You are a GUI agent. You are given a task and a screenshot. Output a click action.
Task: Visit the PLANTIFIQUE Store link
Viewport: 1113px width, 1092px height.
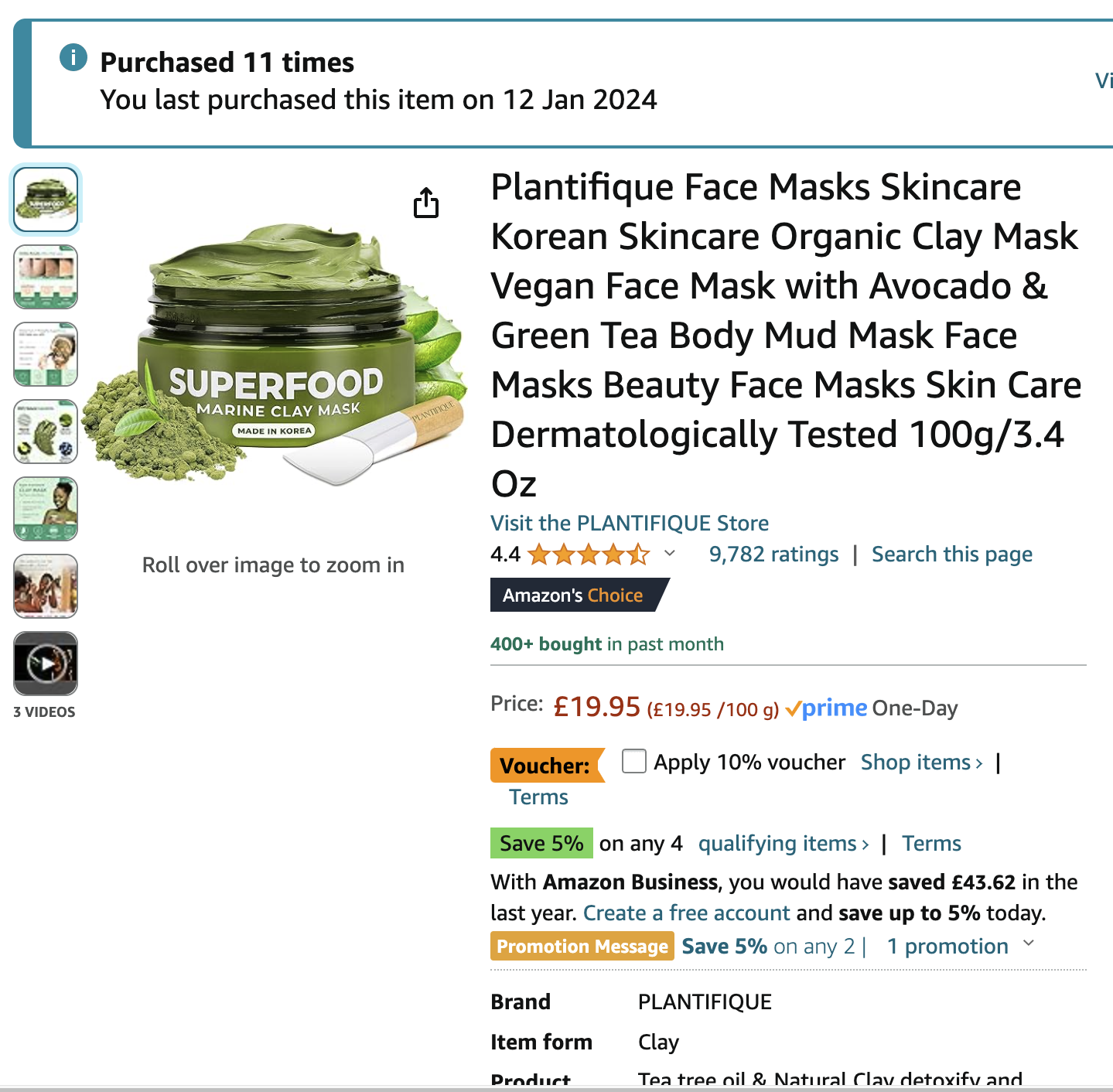[x=630, y=523]
